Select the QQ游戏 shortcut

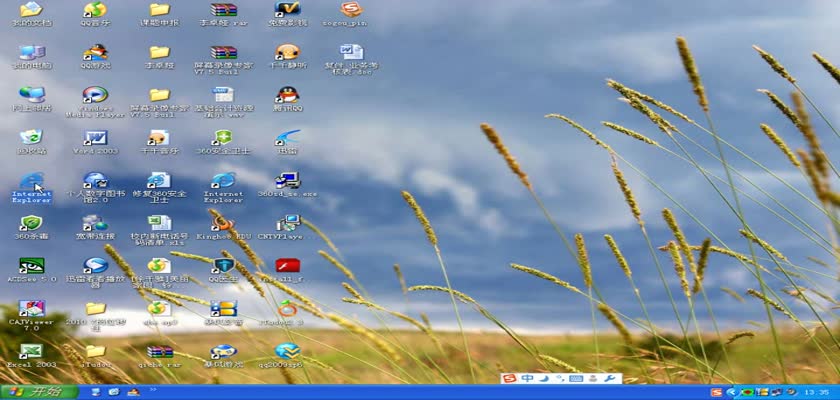[x=95, y=57]
